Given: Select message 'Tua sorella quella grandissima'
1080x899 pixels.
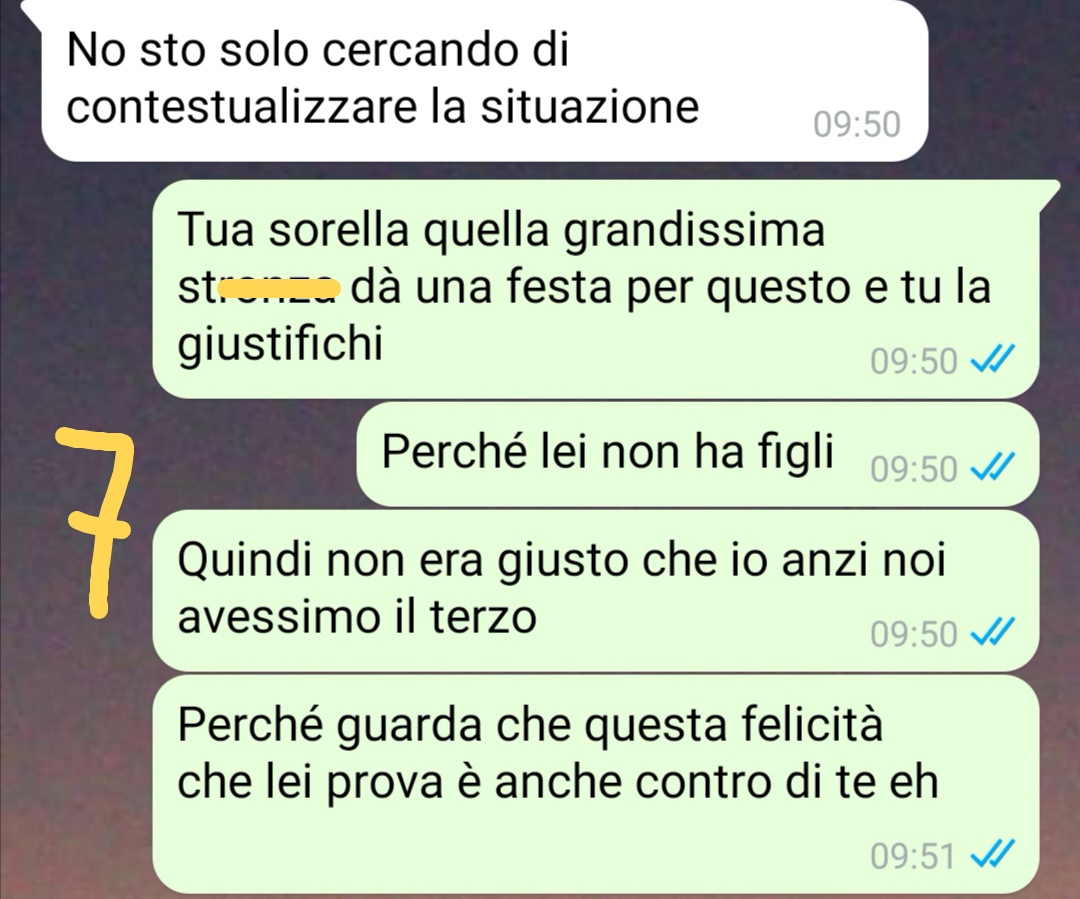Looking at the screenshot, I should click(596, 289).
